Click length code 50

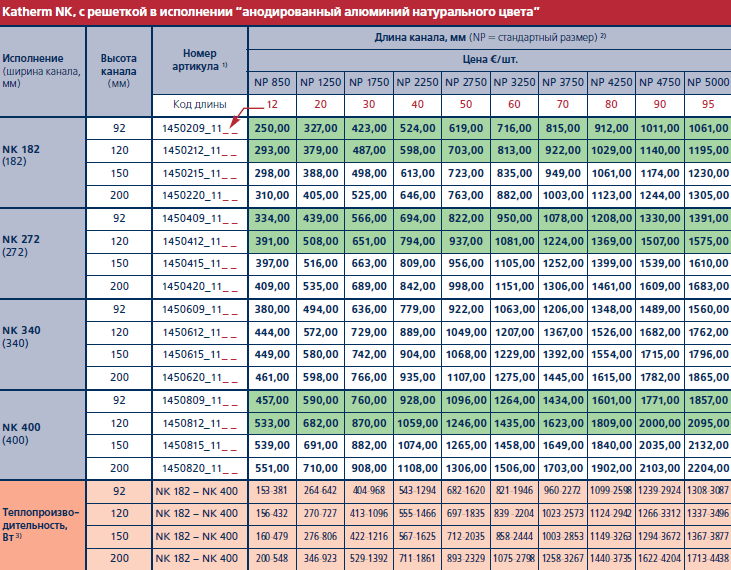(x=466, y=104)
